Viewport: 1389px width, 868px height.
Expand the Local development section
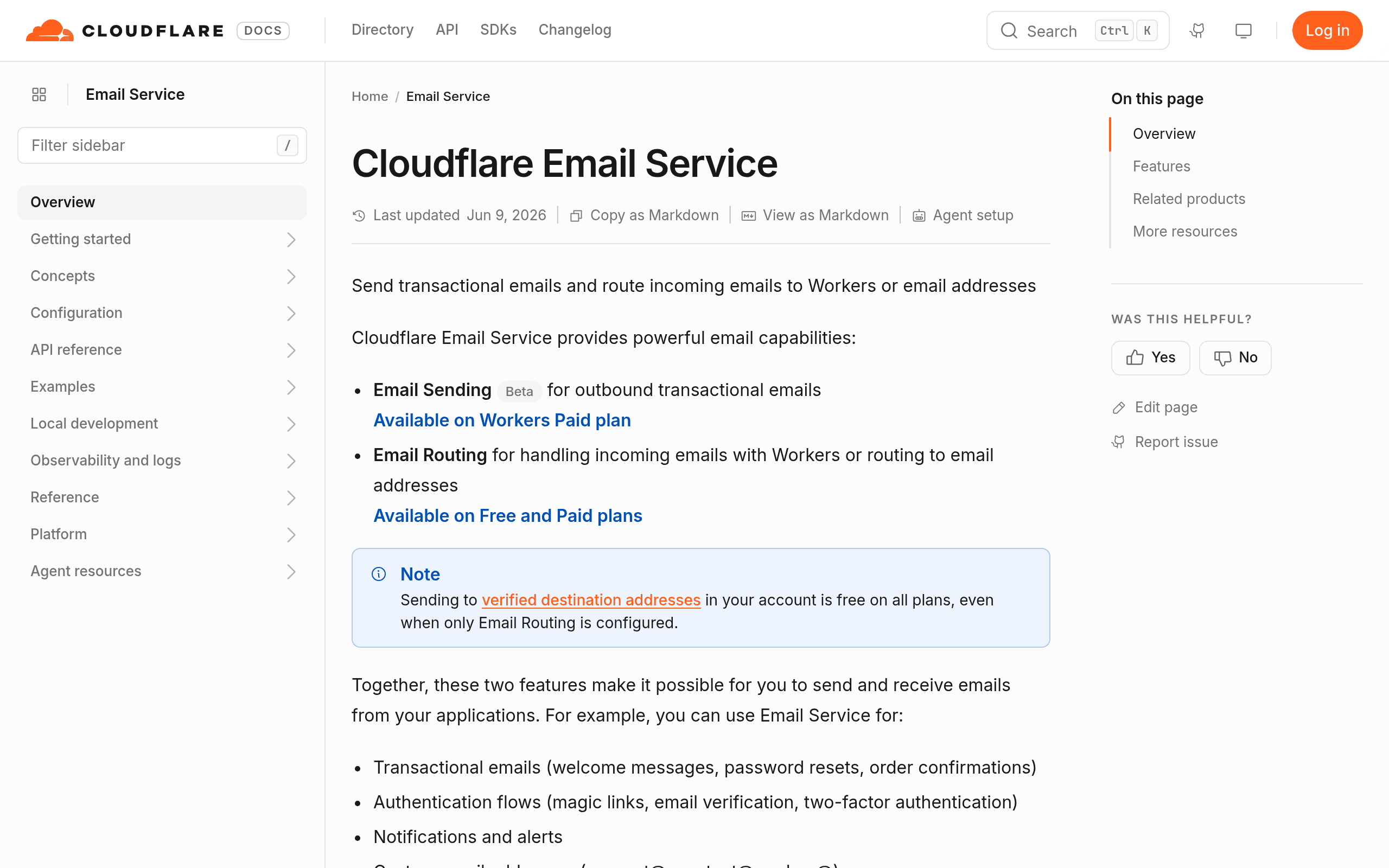click(x=162, y=424)
